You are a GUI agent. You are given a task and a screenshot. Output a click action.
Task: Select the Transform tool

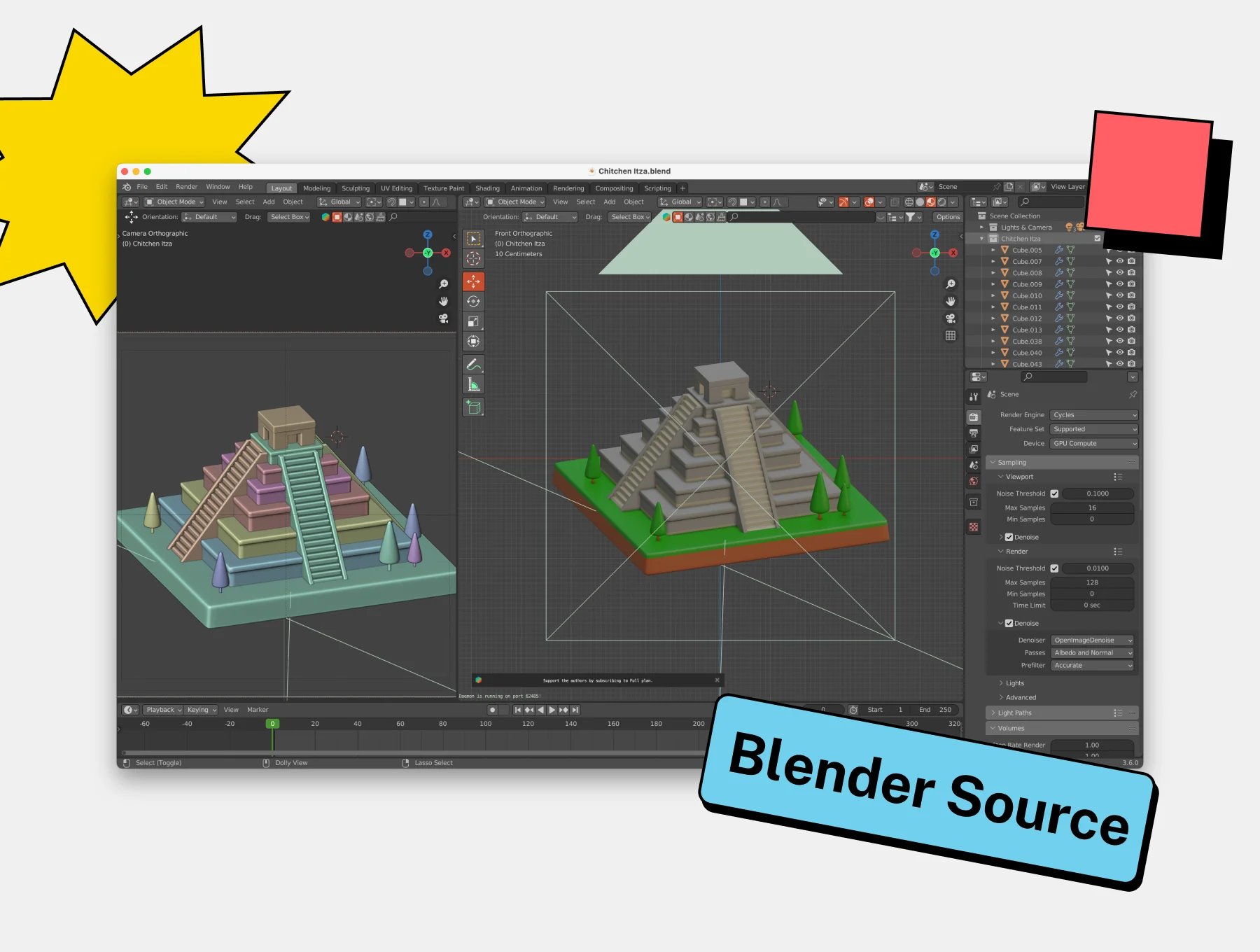(x=474, y=342)
